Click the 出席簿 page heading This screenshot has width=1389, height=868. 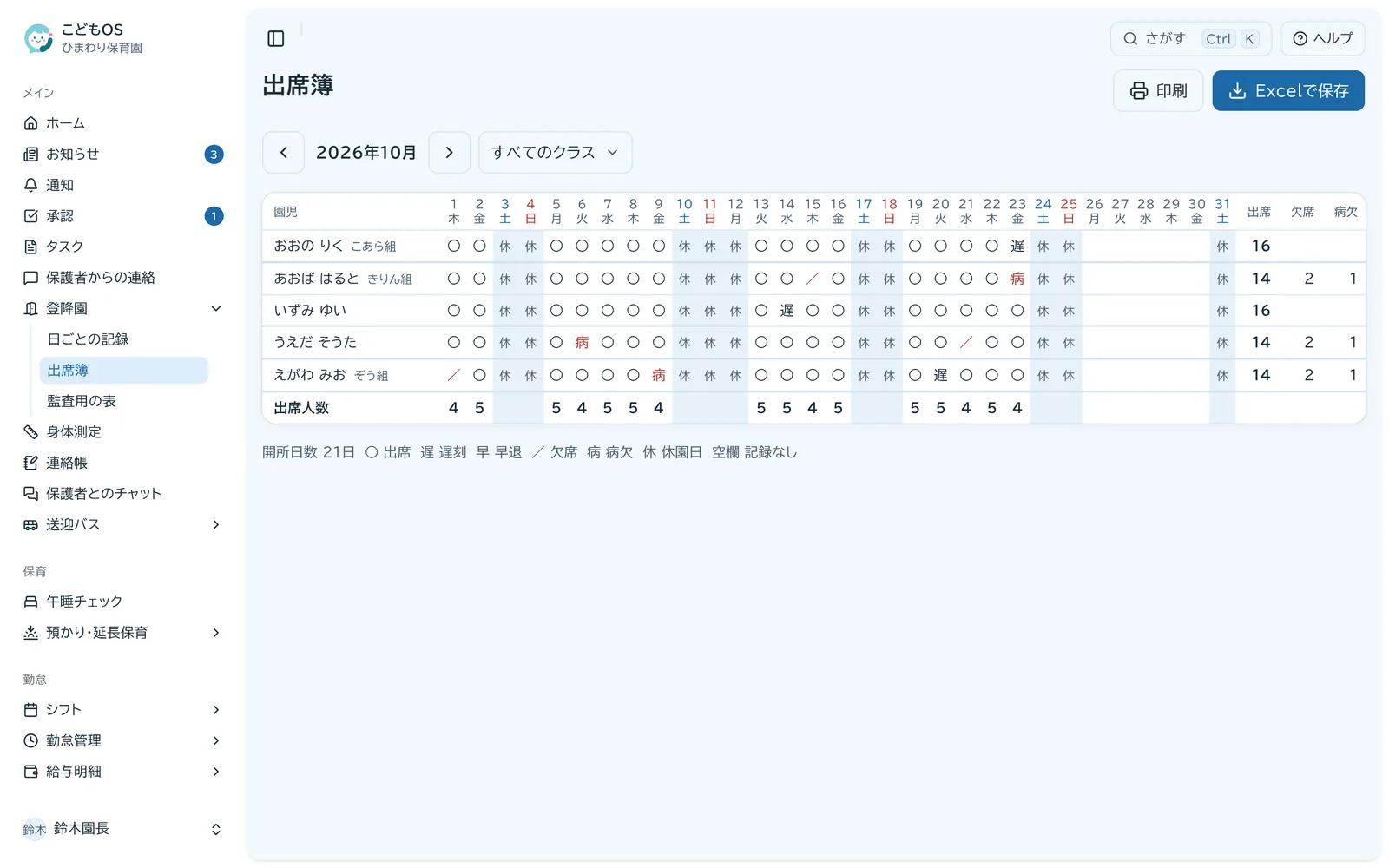tap(298, 85)
